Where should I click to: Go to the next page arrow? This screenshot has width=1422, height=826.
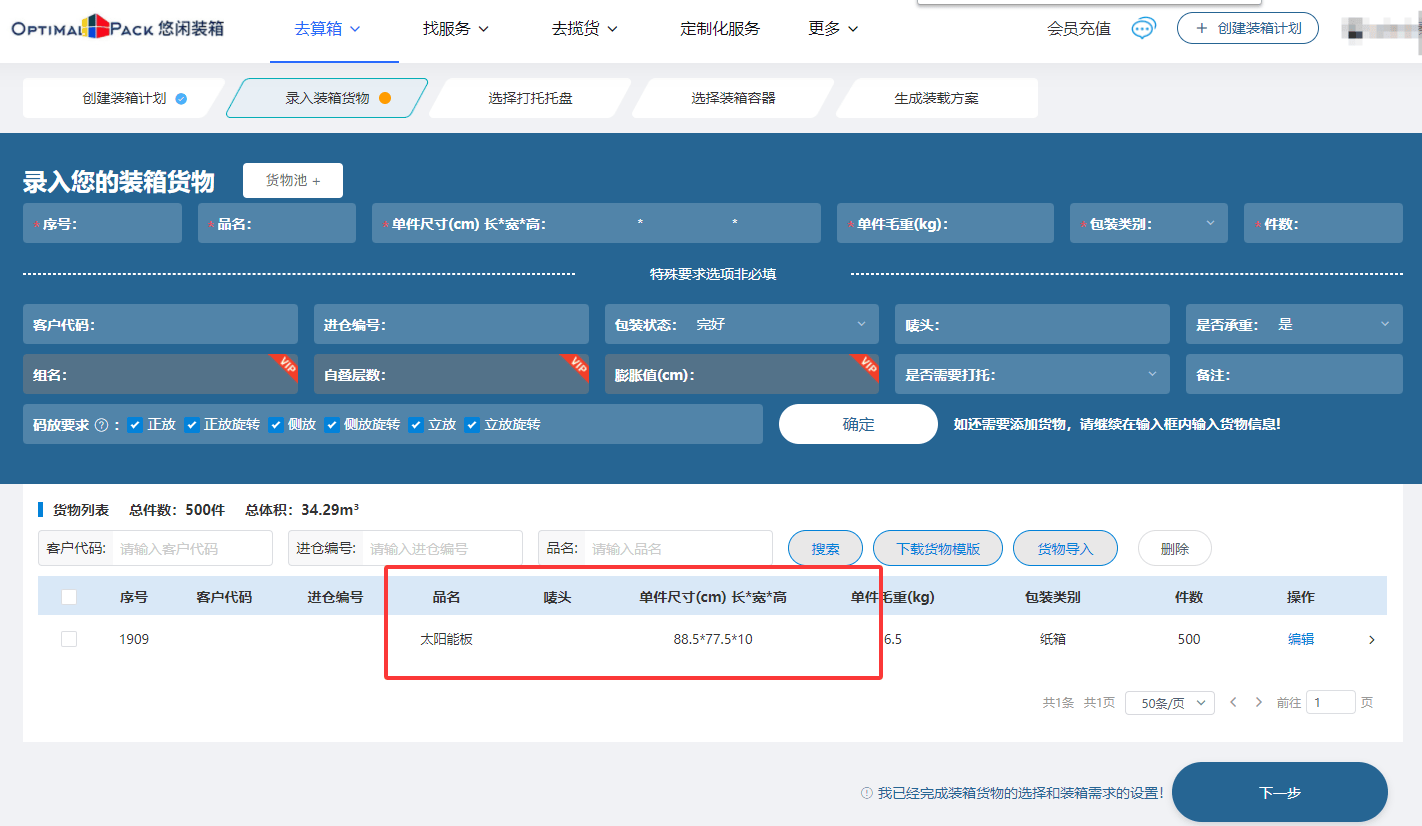pos(1259,703)
